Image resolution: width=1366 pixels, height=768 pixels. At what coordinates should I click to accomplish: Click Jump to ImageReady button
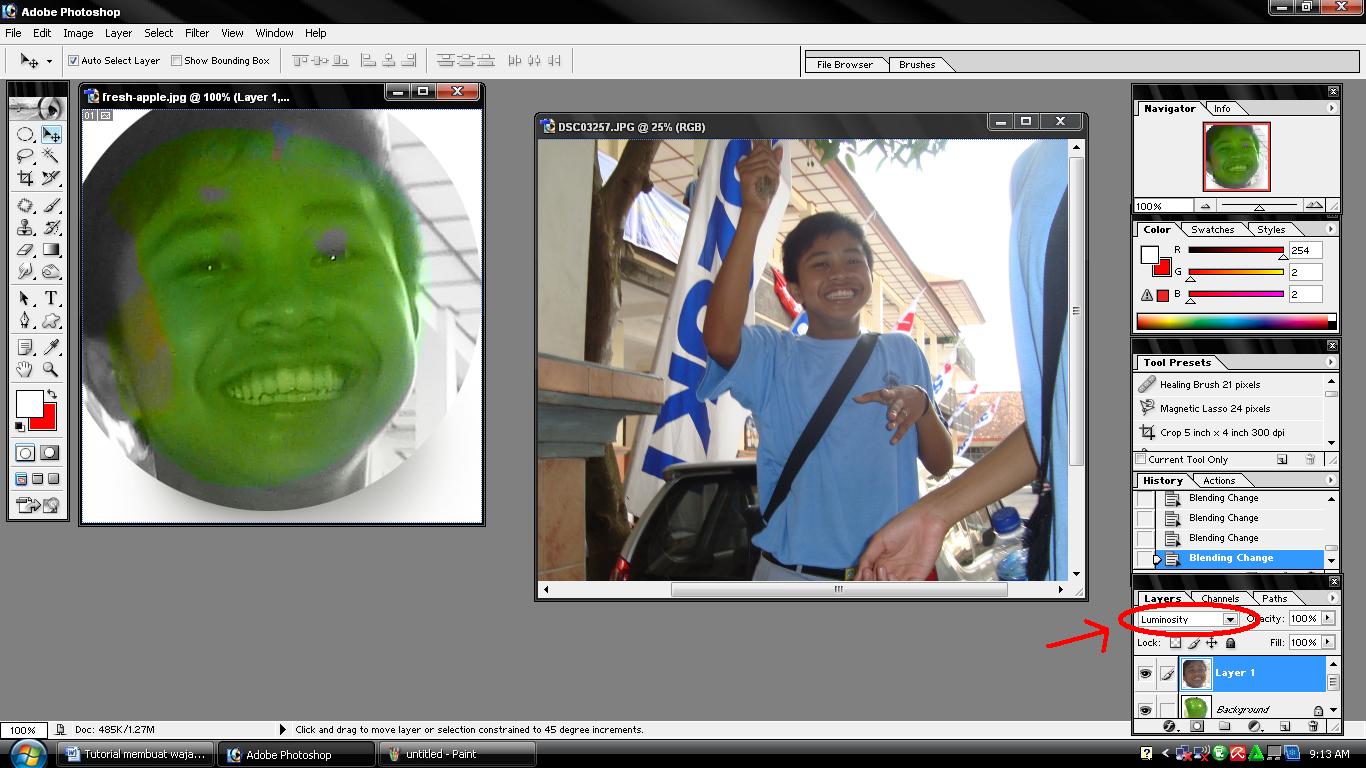pyautogui.click(x=38, y=506)
